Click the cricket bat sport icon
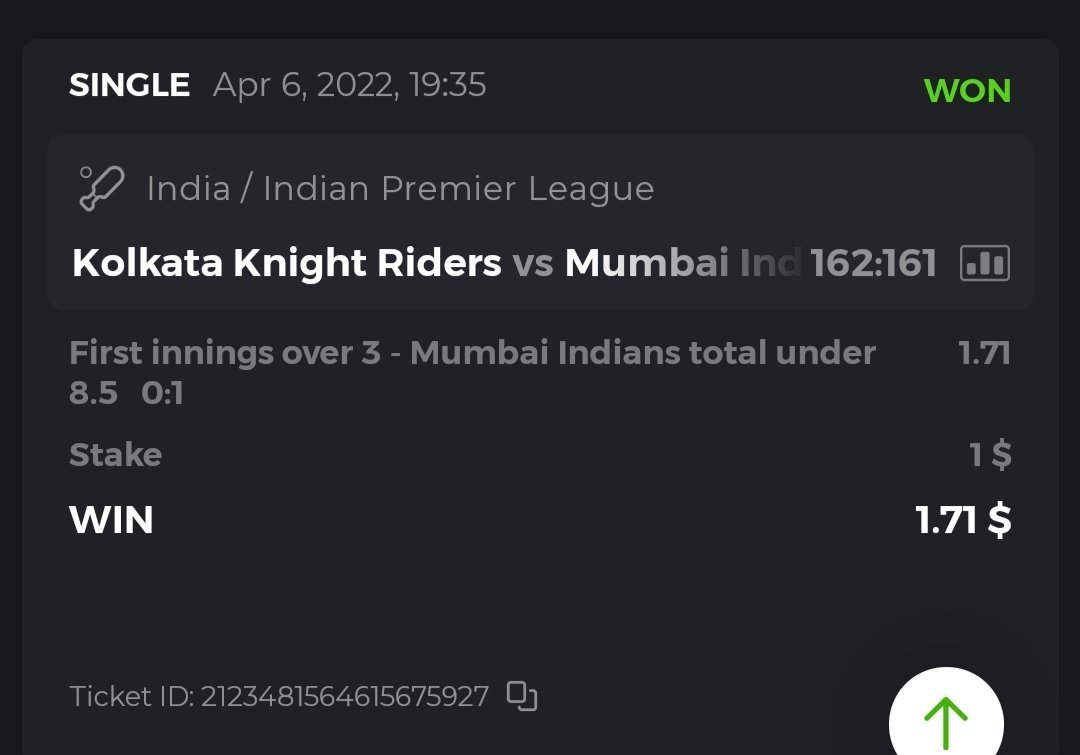 (x=101, y=188)
